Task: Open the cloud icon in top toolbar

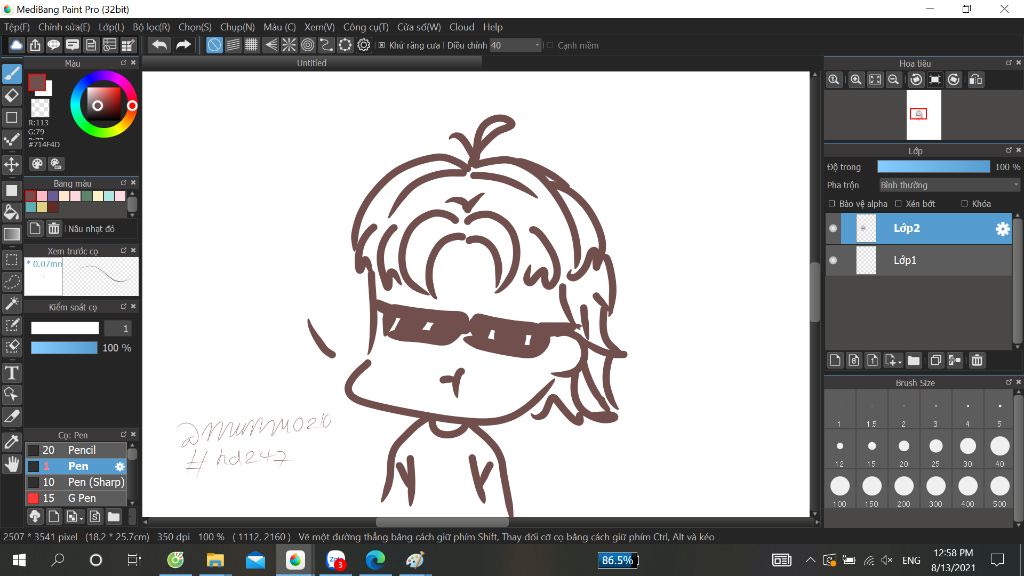Action: click(16, 45)
